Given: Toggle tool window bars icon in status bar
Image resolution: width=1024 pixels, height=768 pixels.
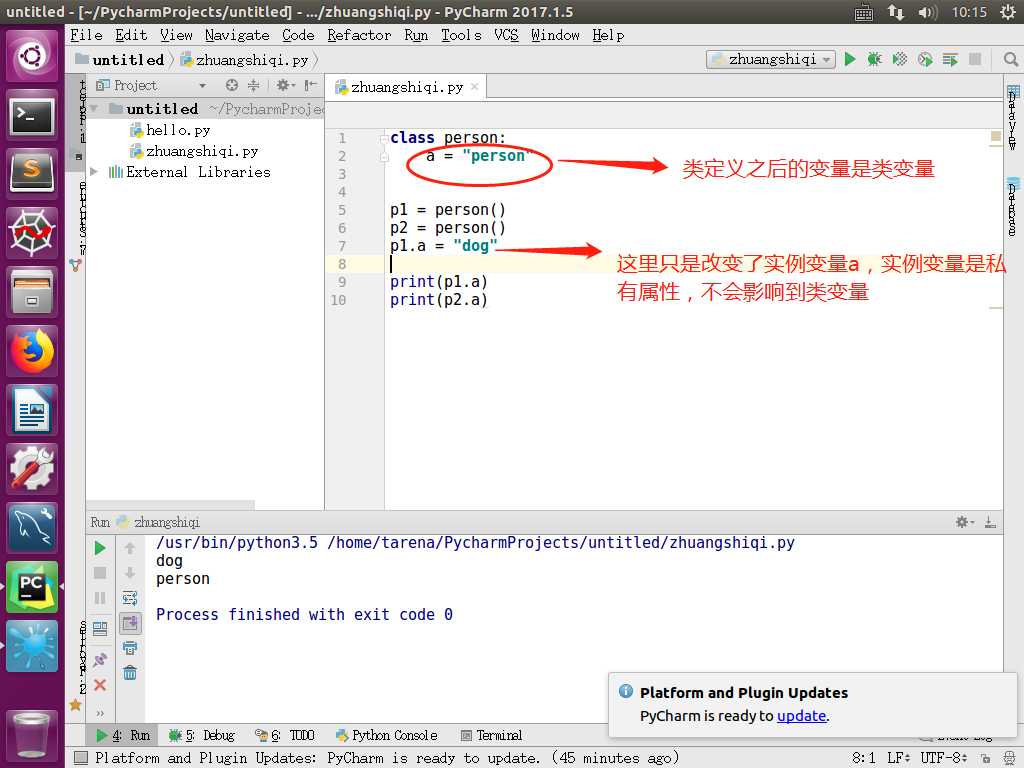Looking at the screenshot, I should pyautogui.click(x=80, y=758).
